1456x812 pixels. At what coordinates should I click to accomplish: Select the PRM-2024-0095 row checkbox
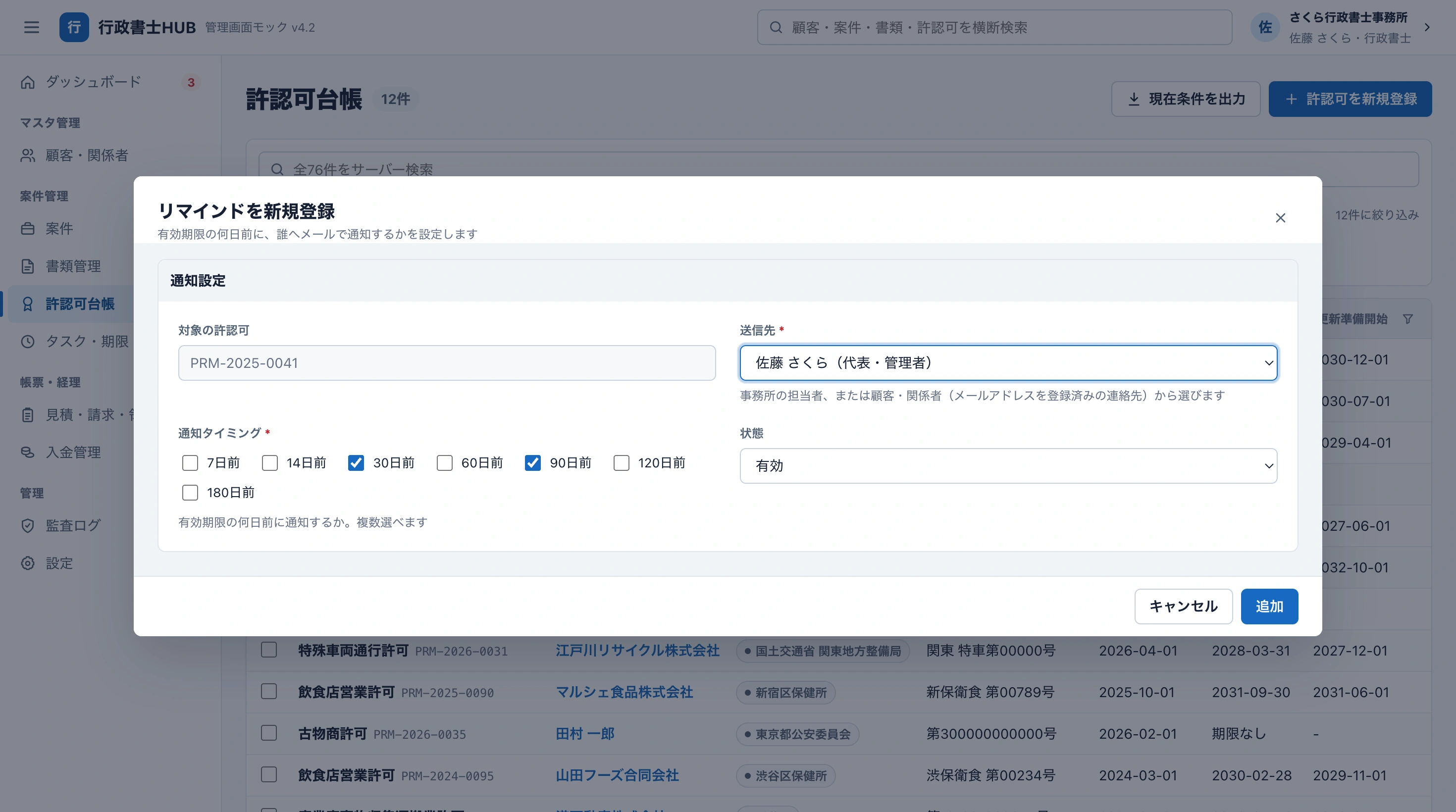click(x=269, y=775)
